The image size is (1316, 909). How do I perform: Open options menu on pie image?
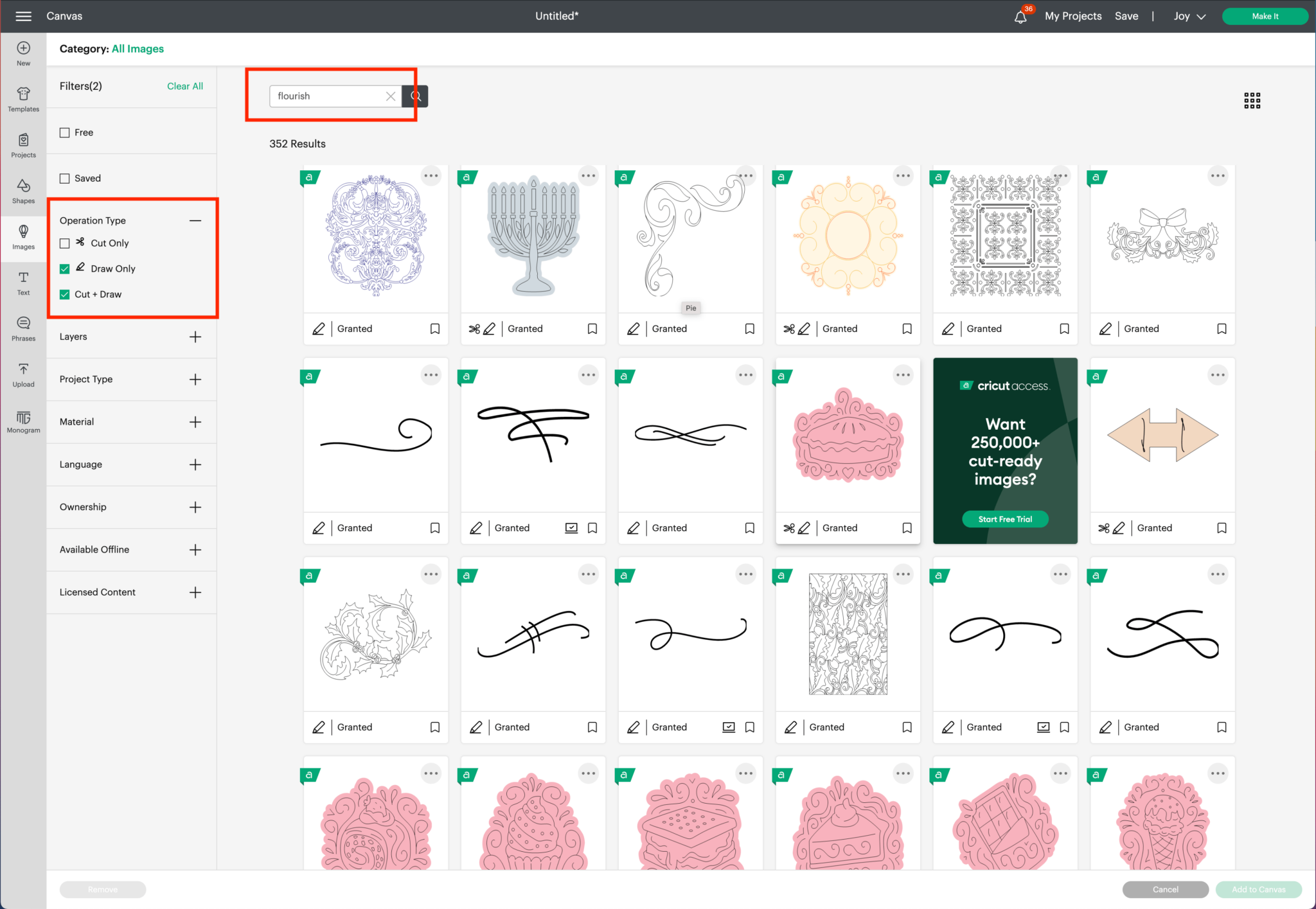pos(903,375)
